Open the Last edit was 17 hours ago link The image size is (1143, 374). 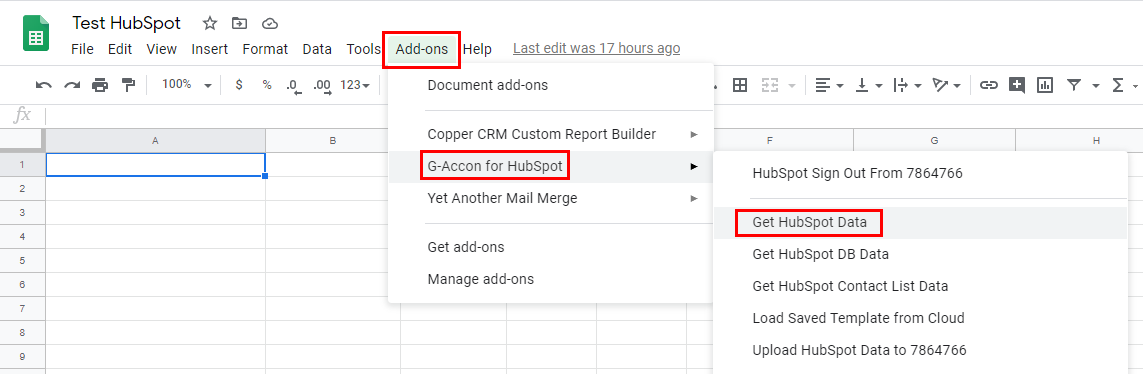click(596, 48)
